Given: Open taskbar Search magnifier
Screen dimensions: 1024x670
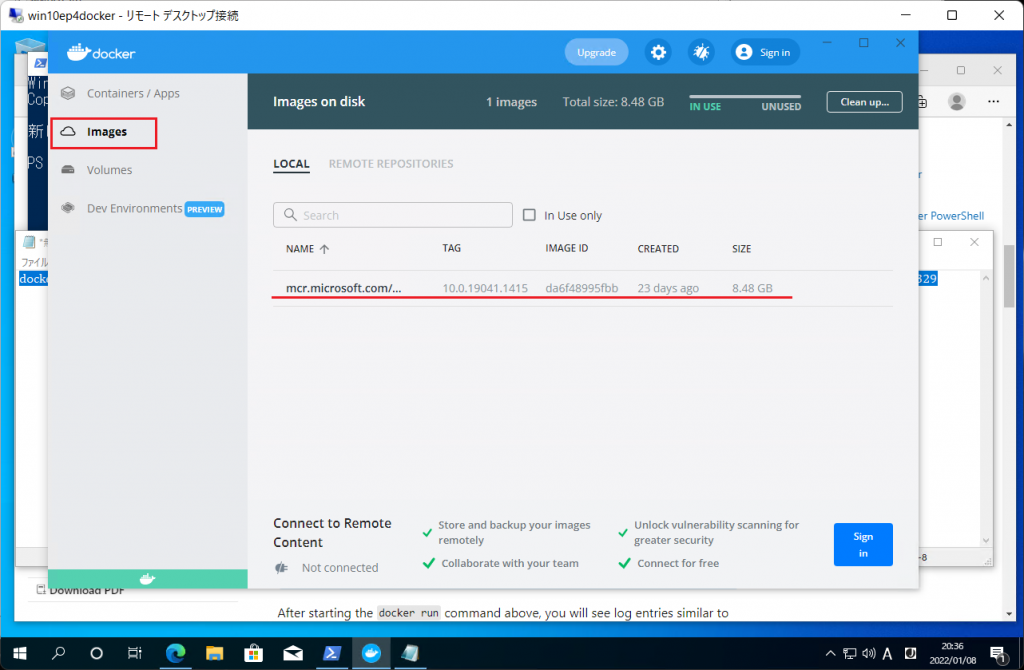Looking at the screenshot, I should 59,653.
